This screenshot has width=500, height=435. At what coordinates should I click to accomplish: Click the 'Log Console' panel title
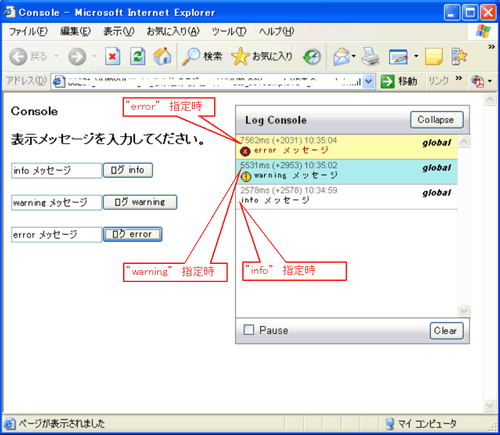276,120
